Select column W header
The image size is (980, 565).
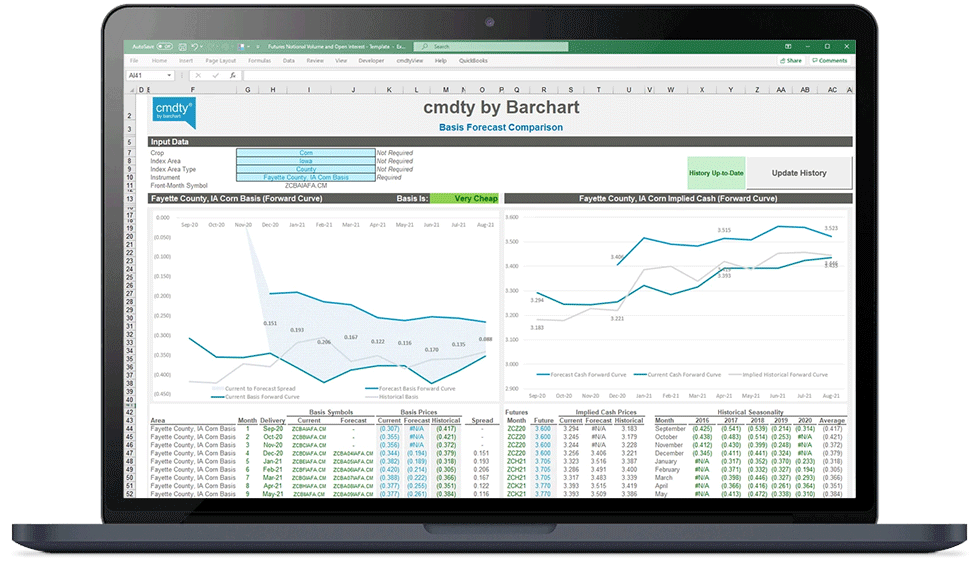671,90
